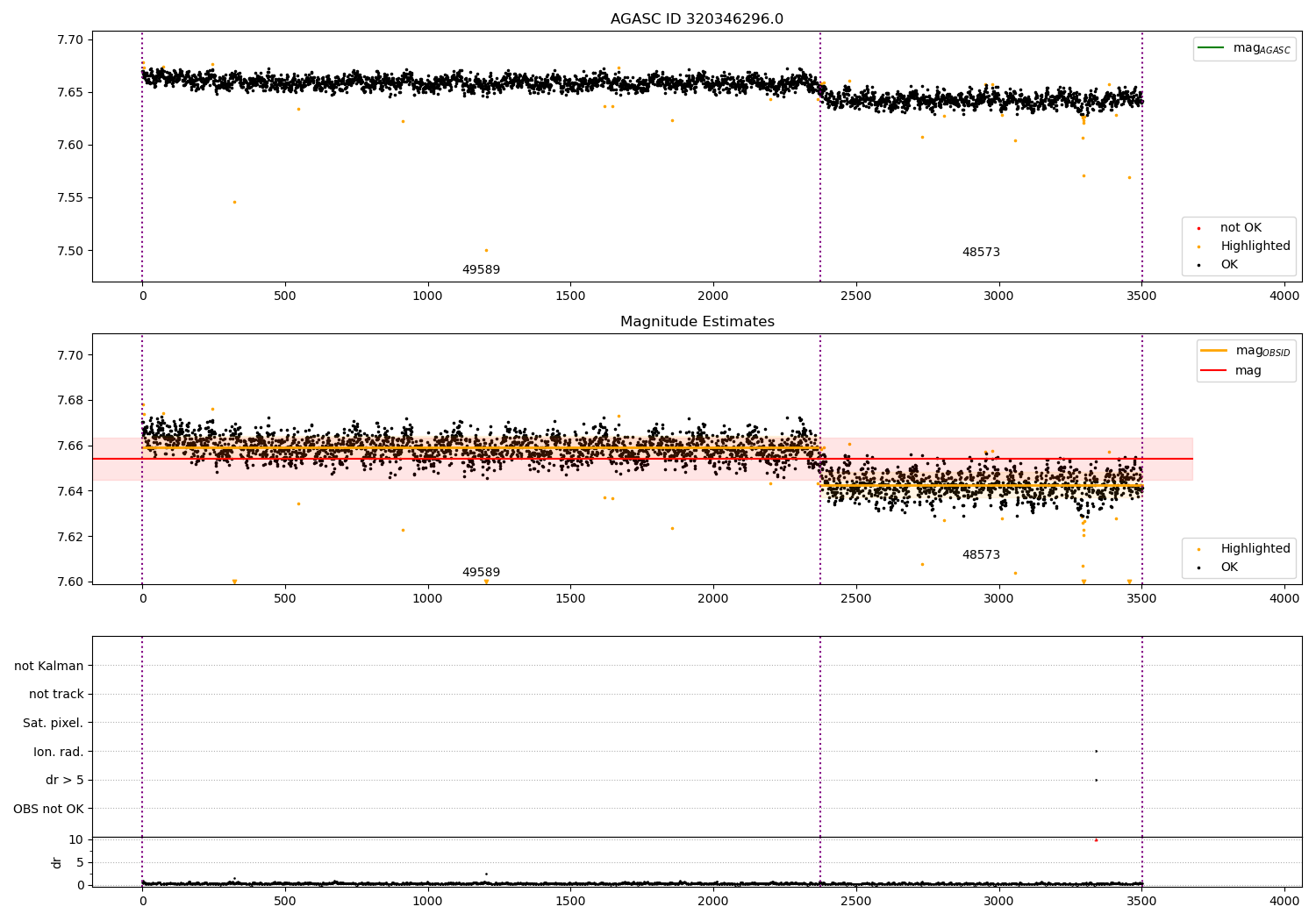This screenshot has width=1316, height=921.
Task: Click y-tick 10 on the dr axis
Action: [x=76, y=839]
